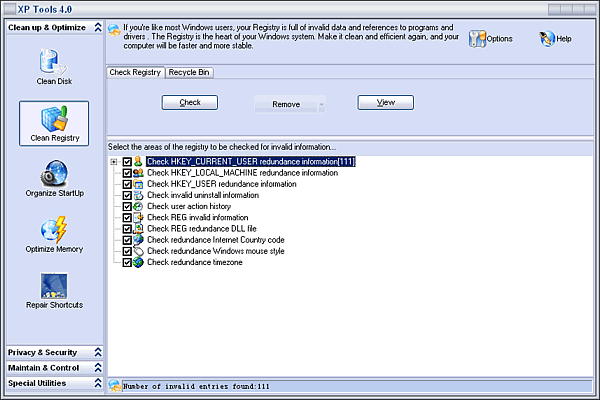This screenshot has width=600, height=400.
Task: Uncheck HKEY_LOCAL_MACHINE redundance checkbox
Action: [x=127, y=173]
